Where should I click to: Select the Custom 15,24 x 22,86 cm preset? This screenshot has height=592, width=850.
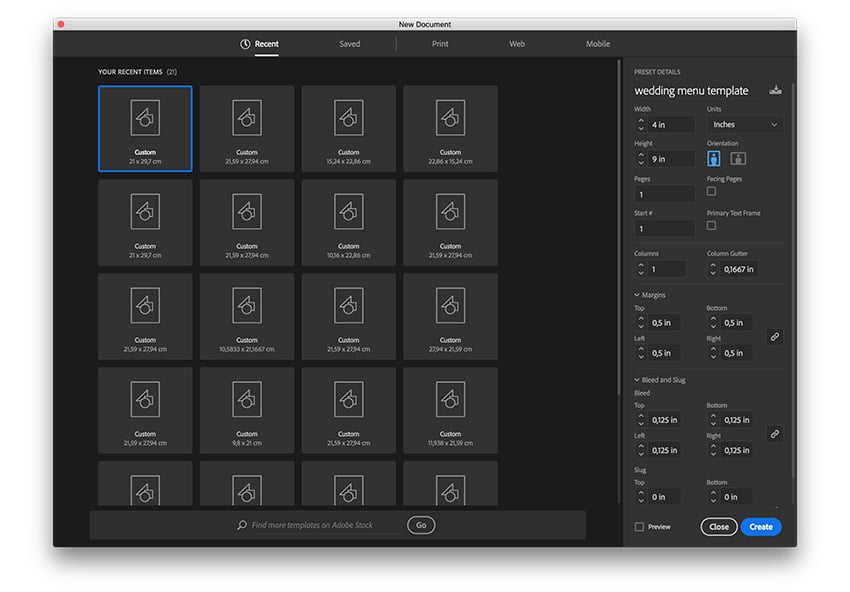pyautogui.click(x=349, y=128)
